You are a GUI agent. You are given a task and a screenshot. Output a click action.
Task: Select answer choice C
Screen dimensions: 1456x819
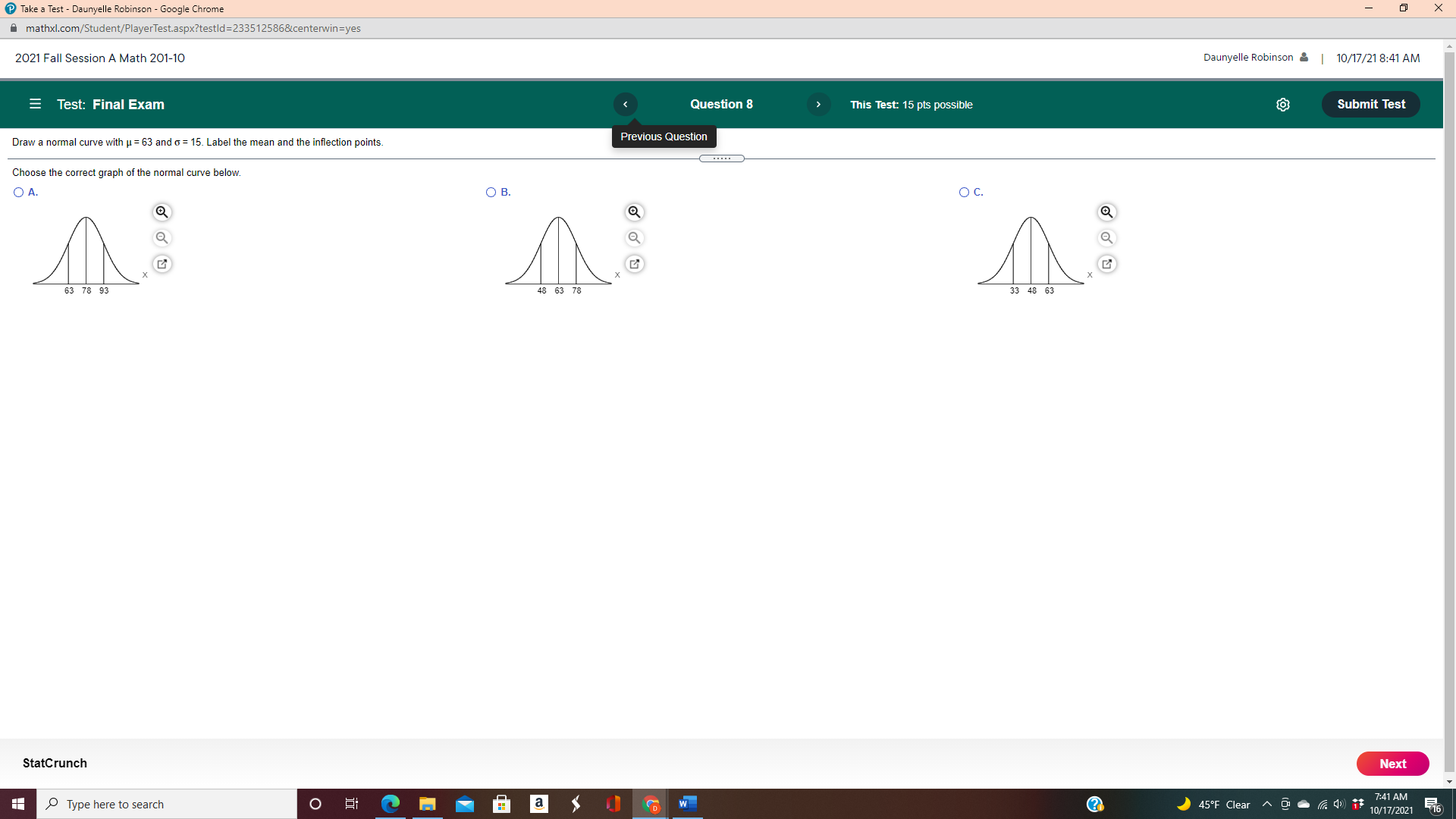click(x=962, y=192)
